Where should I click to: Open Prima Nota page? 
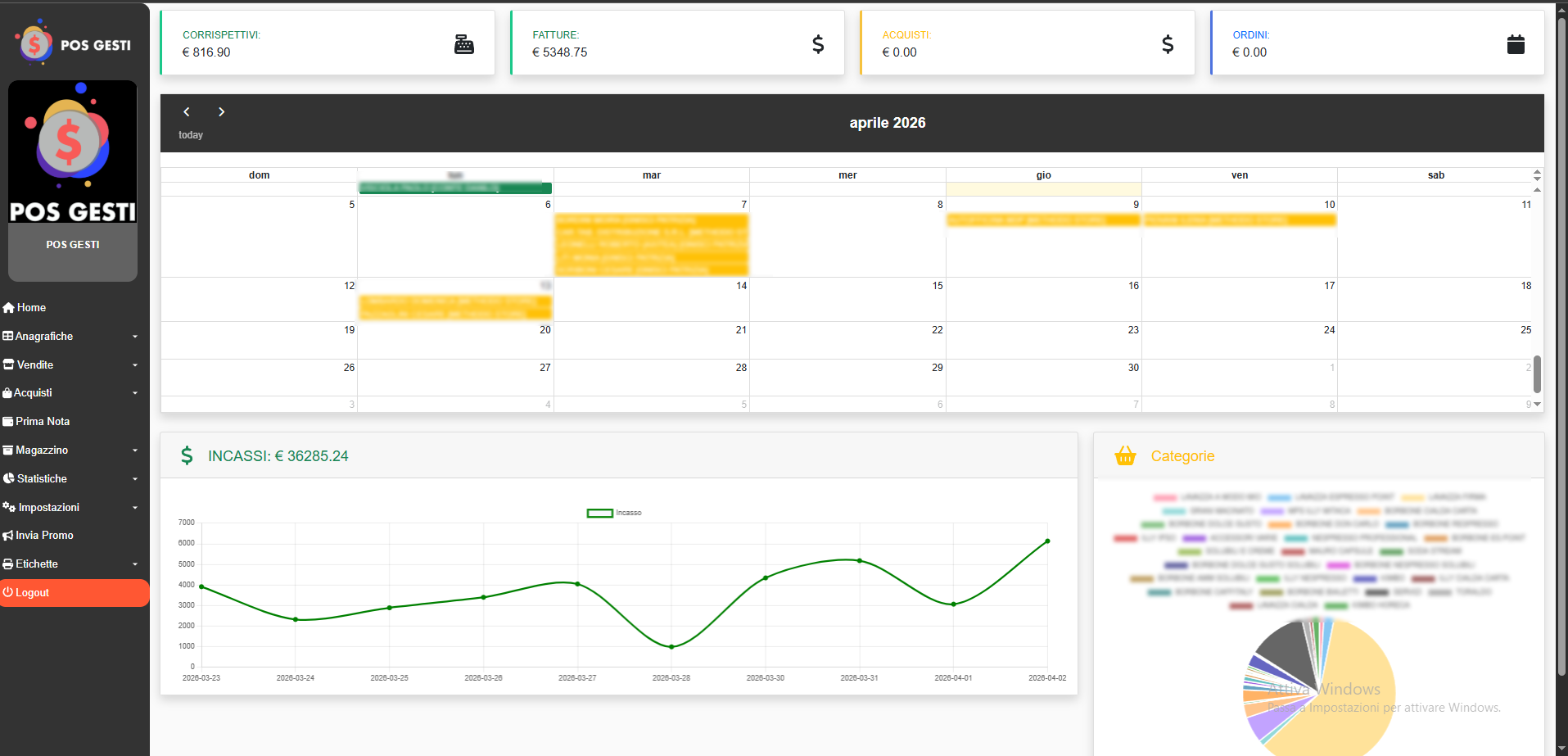coord(75,422)
